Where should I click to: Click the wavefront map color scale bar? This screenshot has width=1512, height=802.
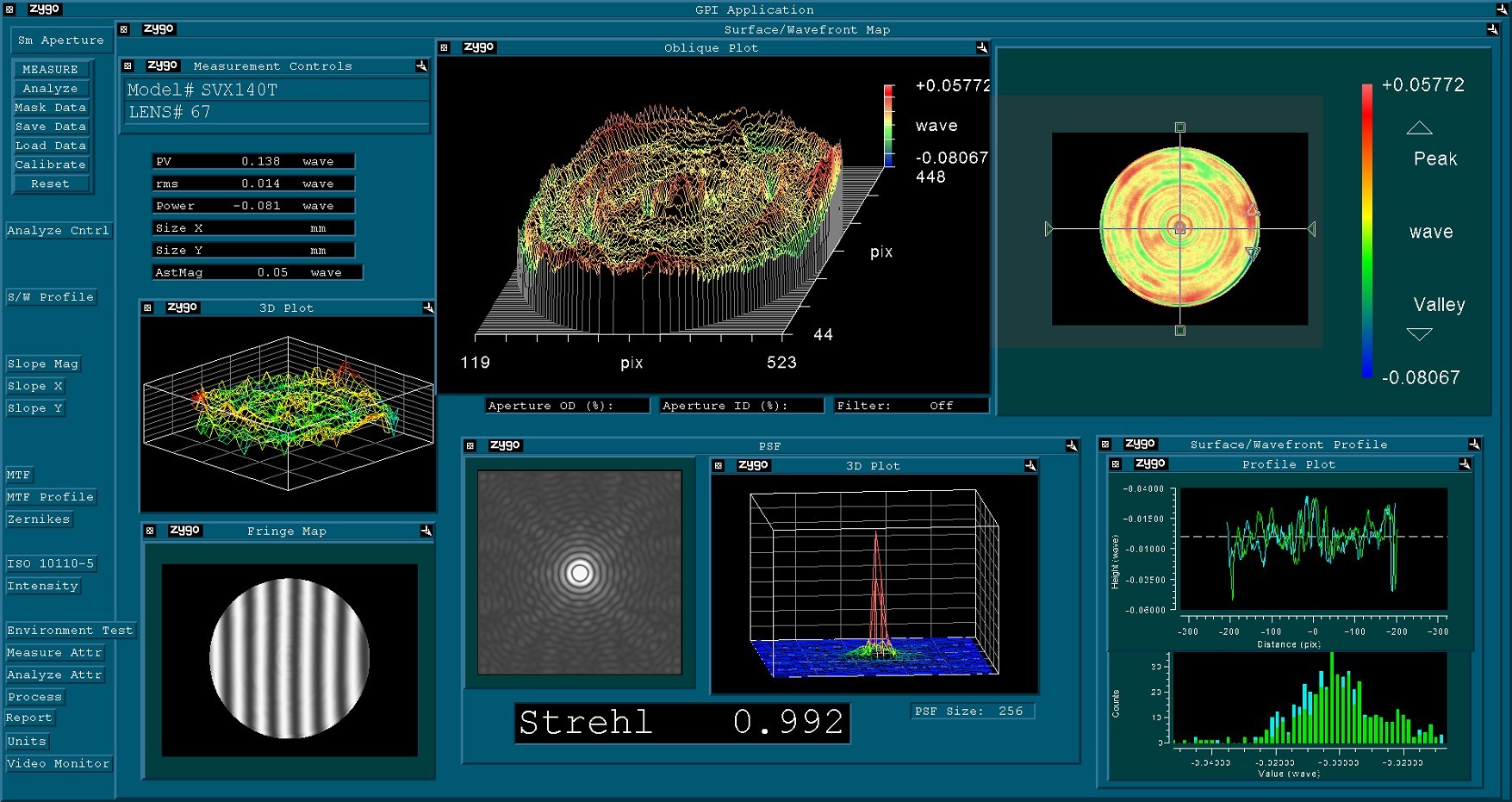1366,231
